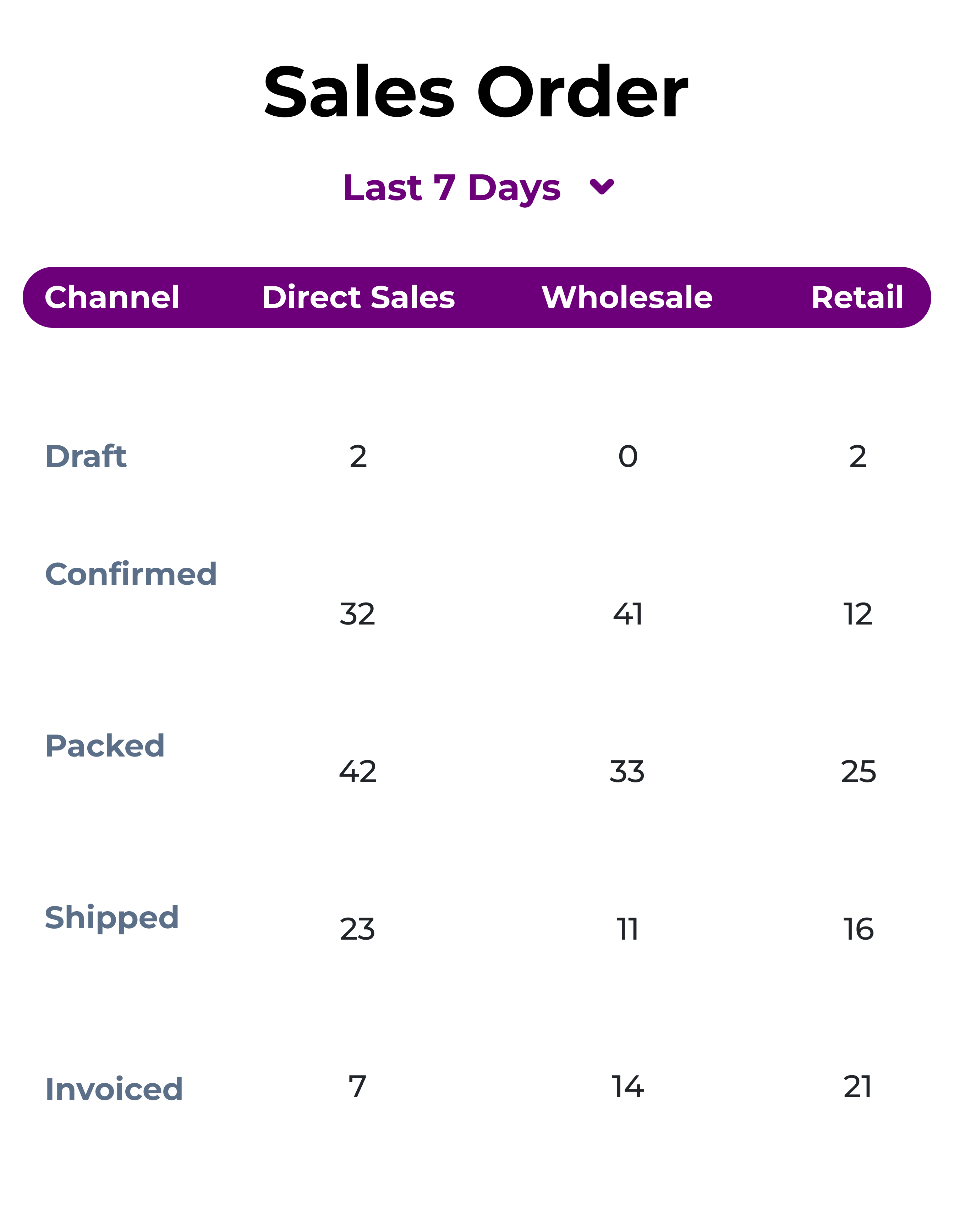Viewport: 954px width, 1232px height.
Task: Open the Confirmed status row
Action: (131, 574)
